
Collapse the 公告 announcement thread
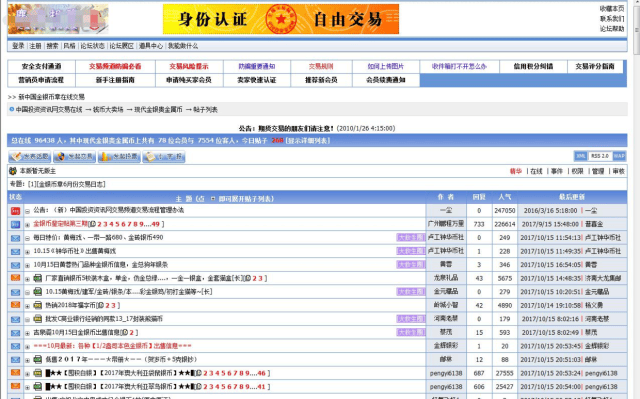pyautogui.click(x=27, y=211)
